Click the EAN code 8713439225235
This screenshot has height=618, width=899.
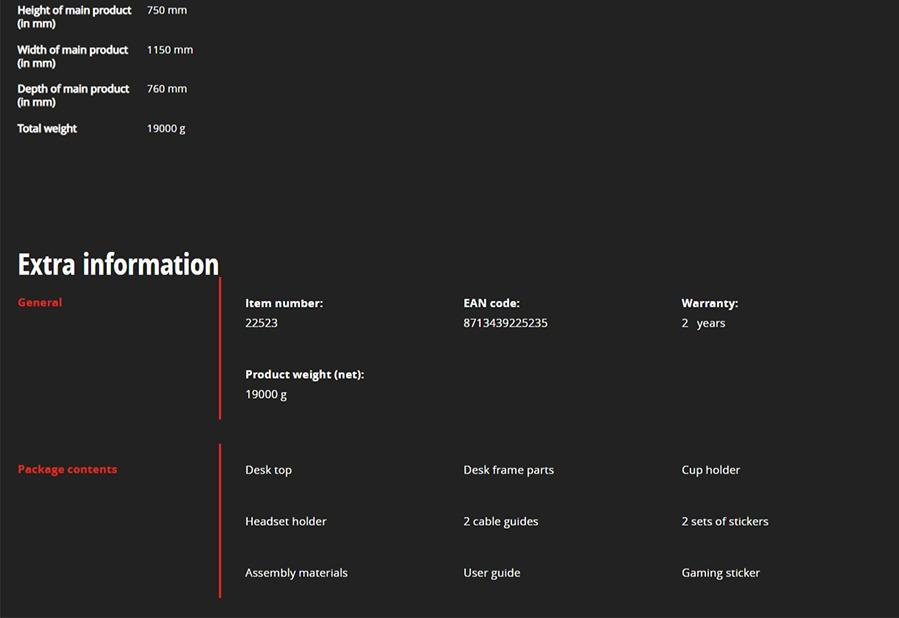click(x=505, y=323)
